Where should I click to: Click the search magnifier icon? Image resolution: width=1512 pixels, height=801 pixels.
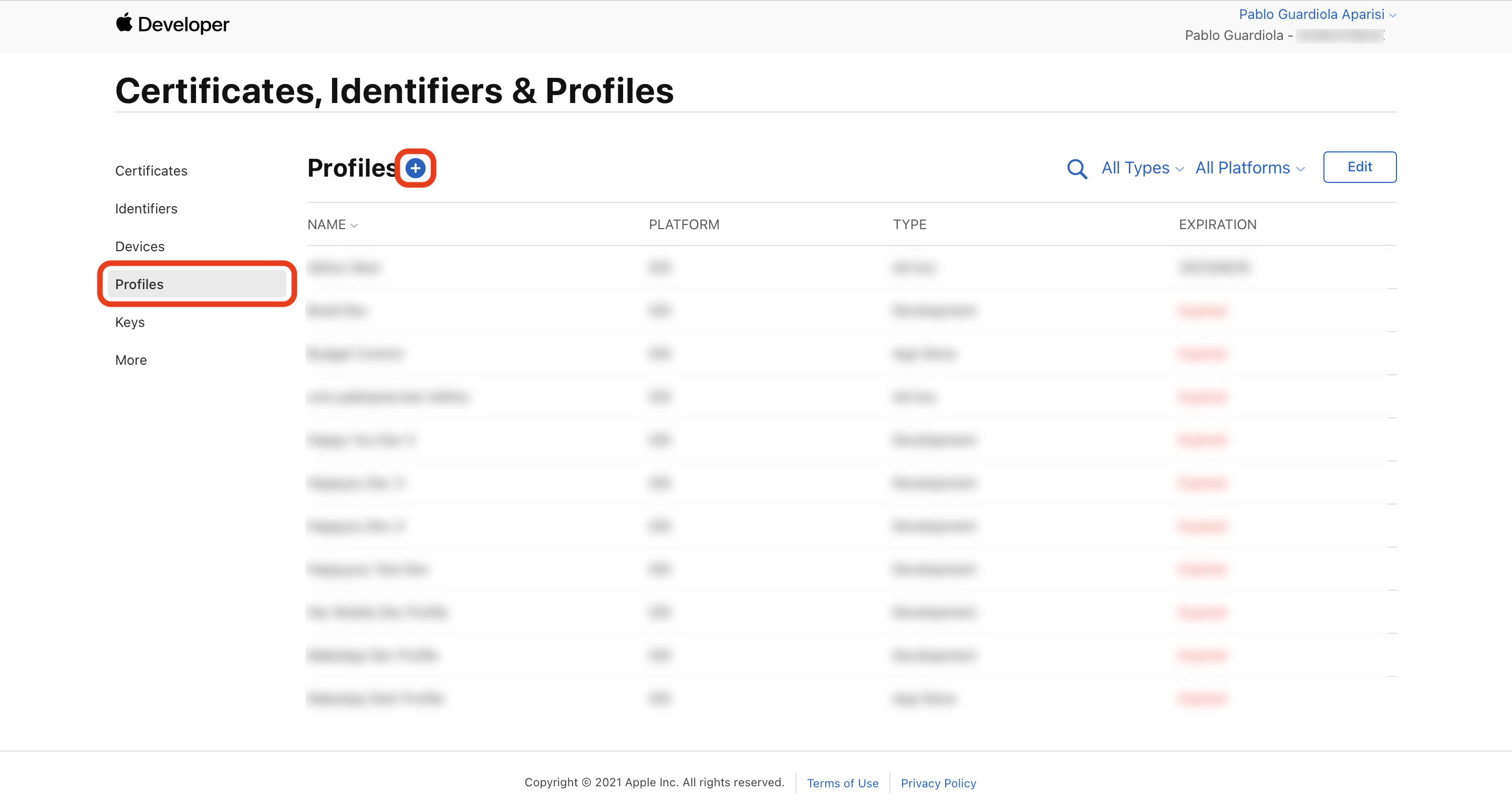click(1076, 169)
